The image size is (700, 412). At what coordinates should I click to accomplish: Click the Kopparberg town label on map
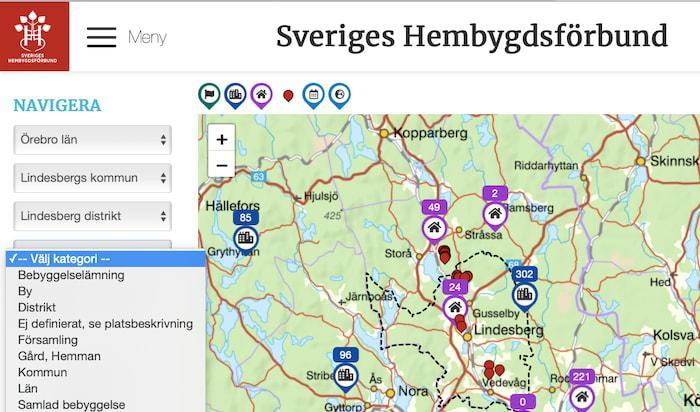click(x=430, y=133)
